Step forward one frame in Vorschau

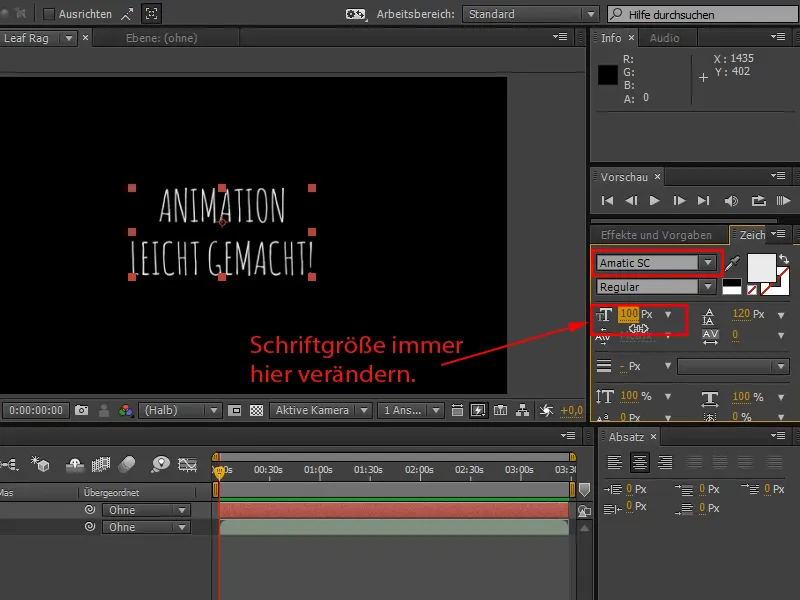coord(679,201)
